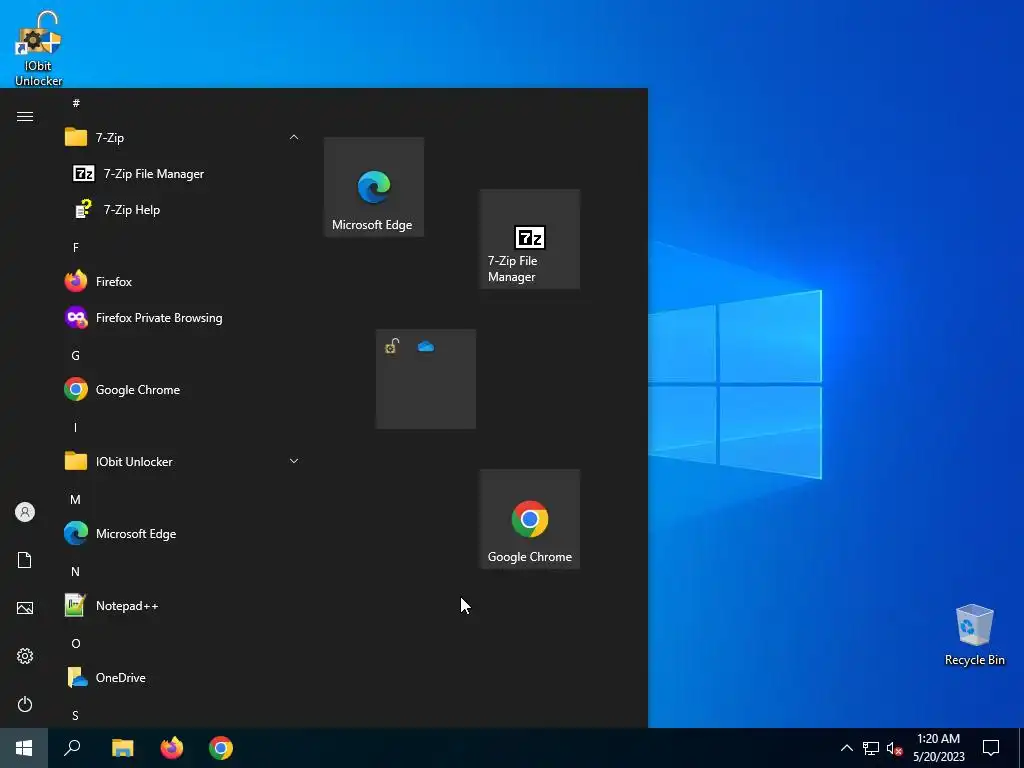Image resolution: width=1024 pixels, height=768 pixels.
Task: Open the 7-Zip folder entry
Action: (183, 138)
